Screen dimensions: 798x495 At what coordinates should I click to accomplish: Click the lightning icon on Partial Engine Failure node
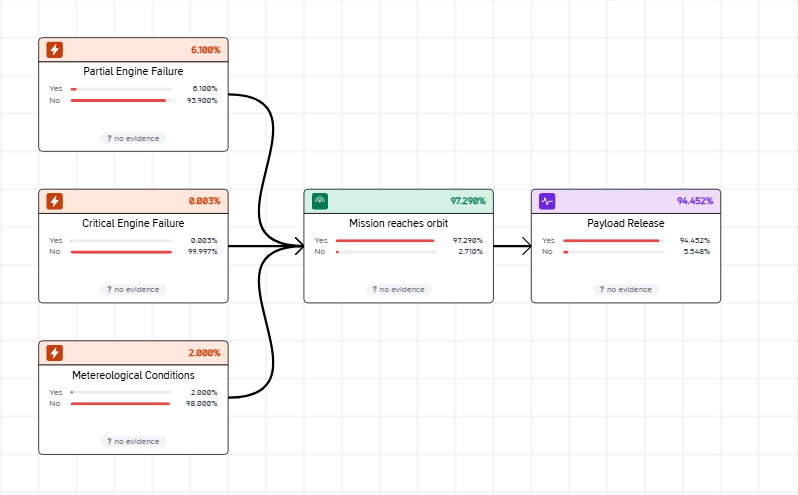point(54,50)
